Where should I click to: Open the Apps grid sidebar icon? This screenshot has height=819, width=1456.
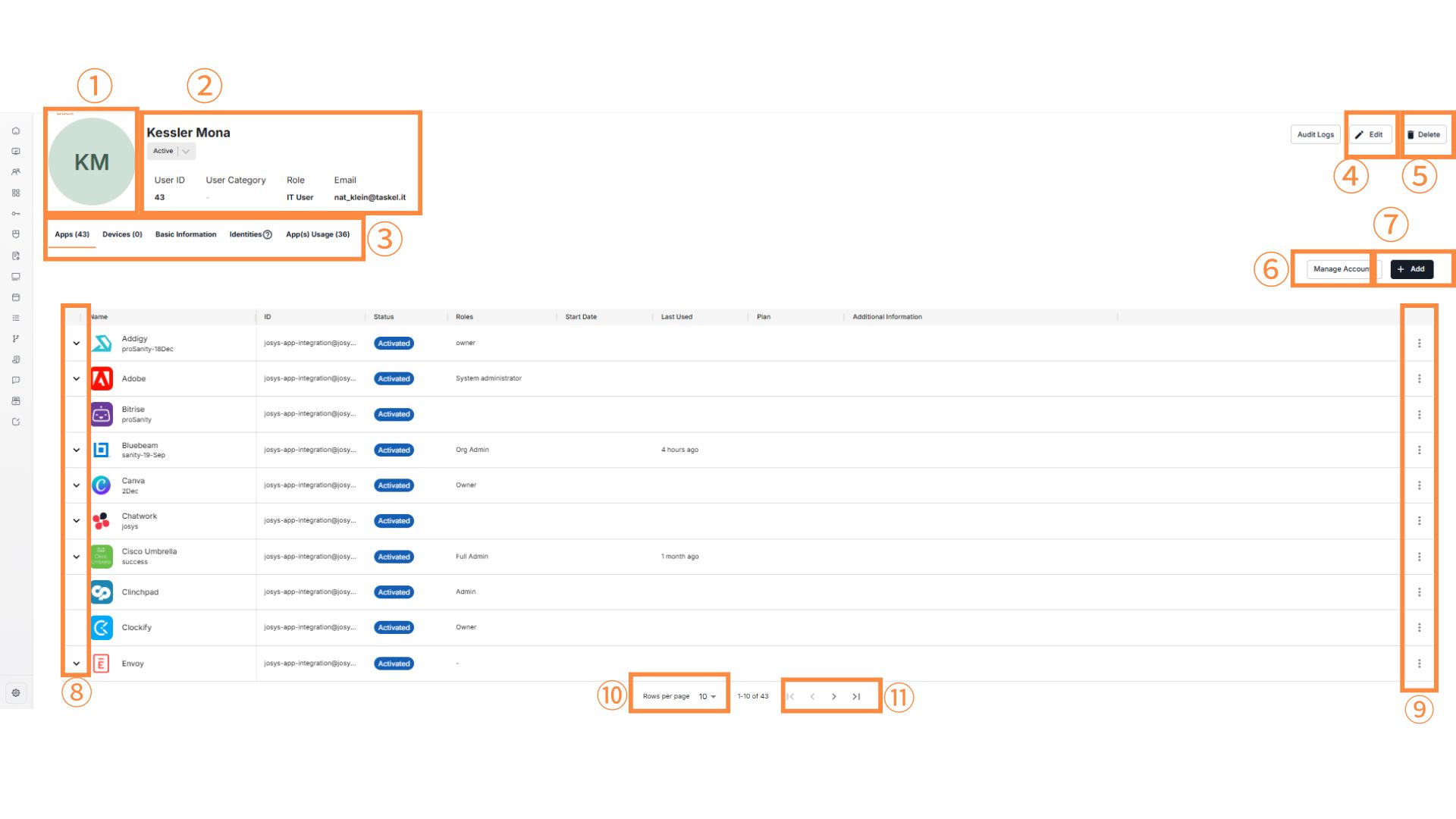click(x=16, y=193)
